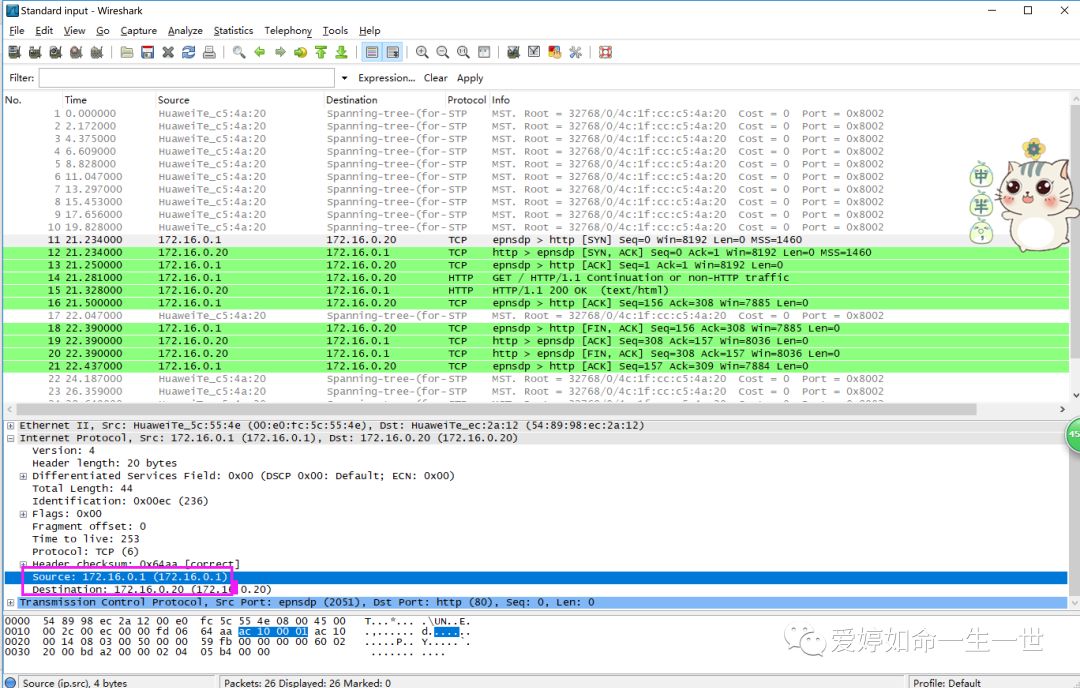This screenshot has height=688, width=1080.
Task: Zoom out toolbar icon
Action: [x=443, y=52]
